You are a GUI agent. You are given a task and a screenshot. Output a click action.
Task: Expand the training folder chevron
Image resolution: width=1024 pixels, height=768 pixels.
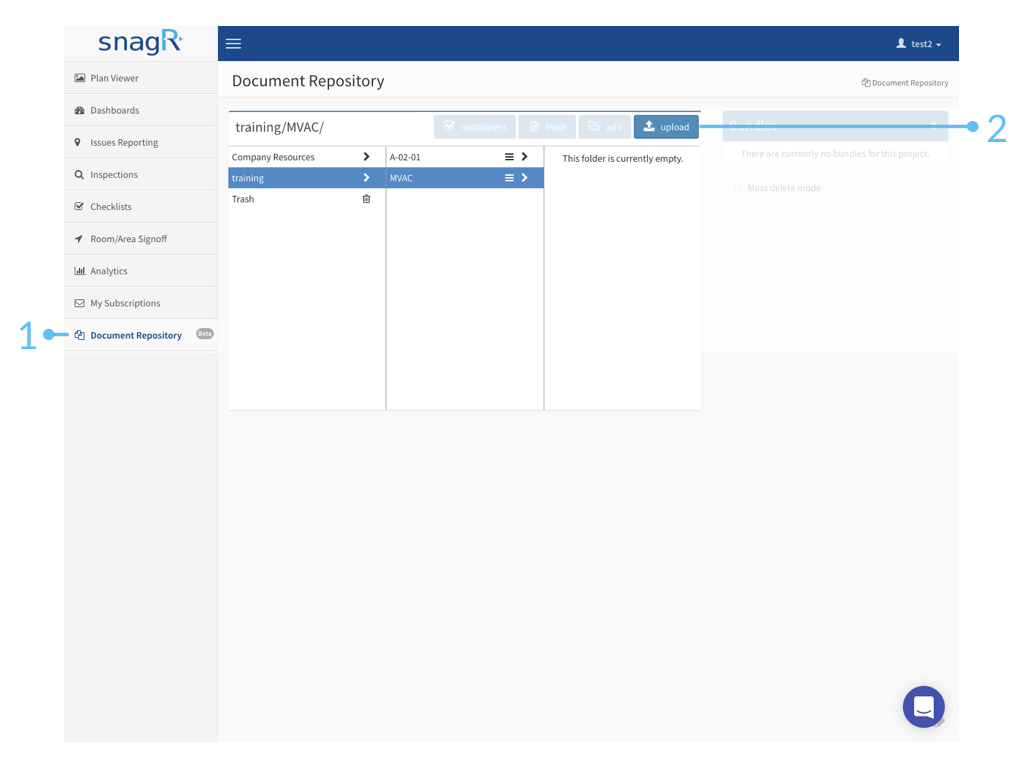[366, 178]
